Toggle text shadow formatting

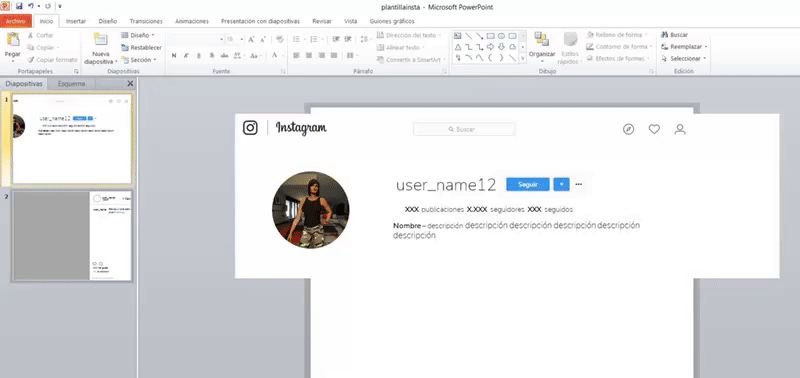pyautogui.click(x=212, y=56)
